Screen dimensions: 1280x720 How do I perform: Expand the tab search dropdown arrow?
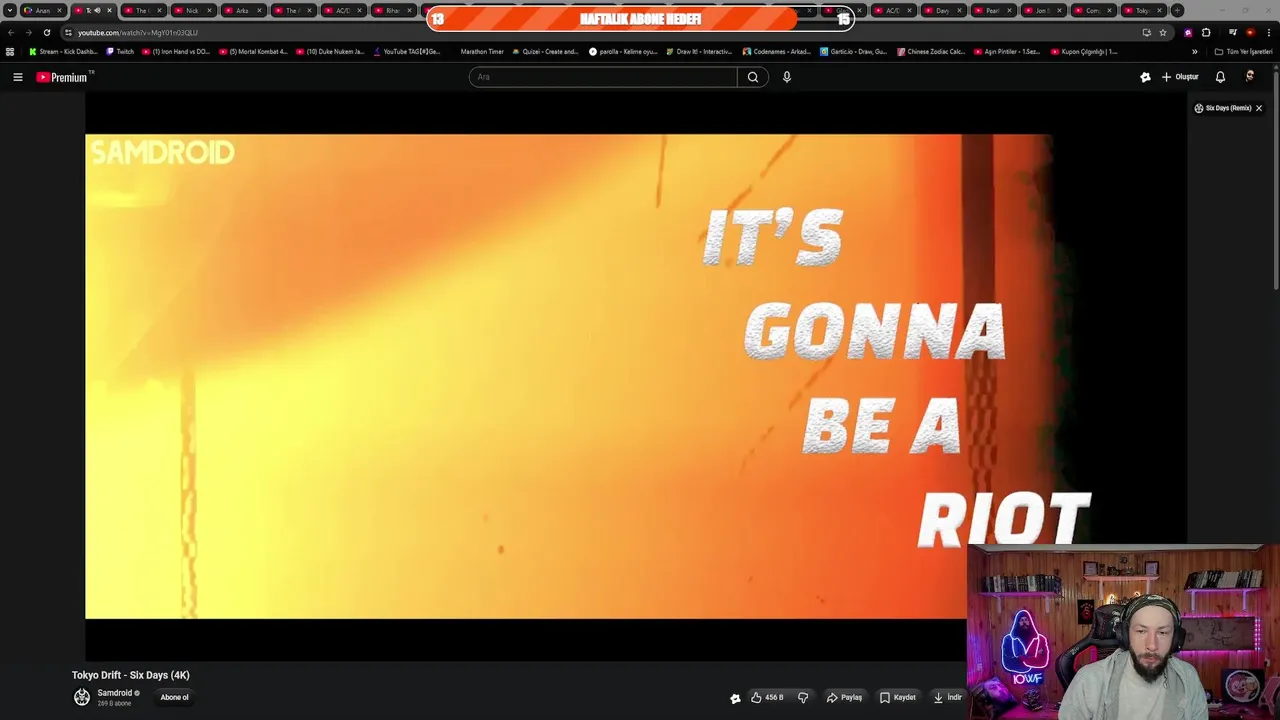coord(10,10)
